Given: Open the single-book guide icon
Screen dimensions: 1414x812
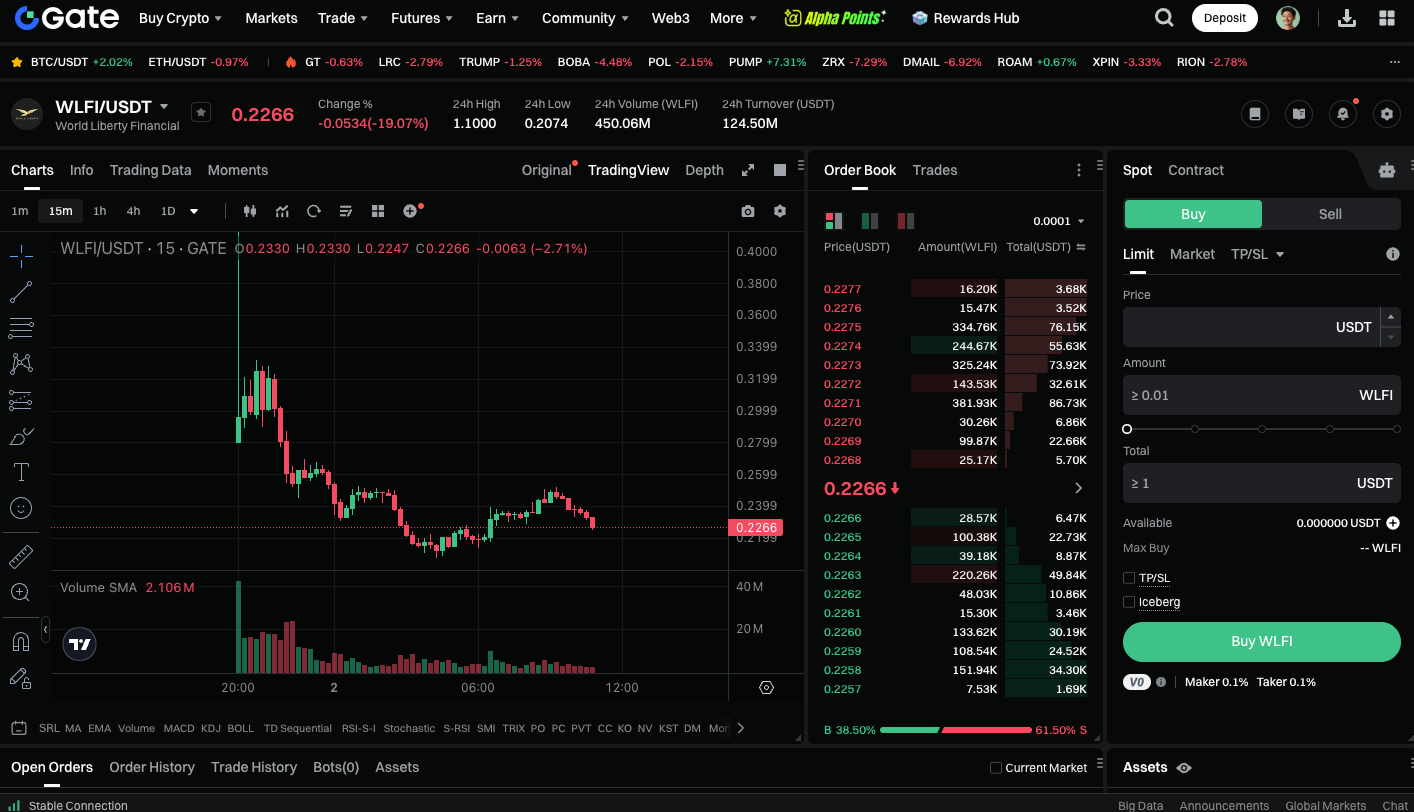Looking at the screenshot, I should (x=1255, y=114).
